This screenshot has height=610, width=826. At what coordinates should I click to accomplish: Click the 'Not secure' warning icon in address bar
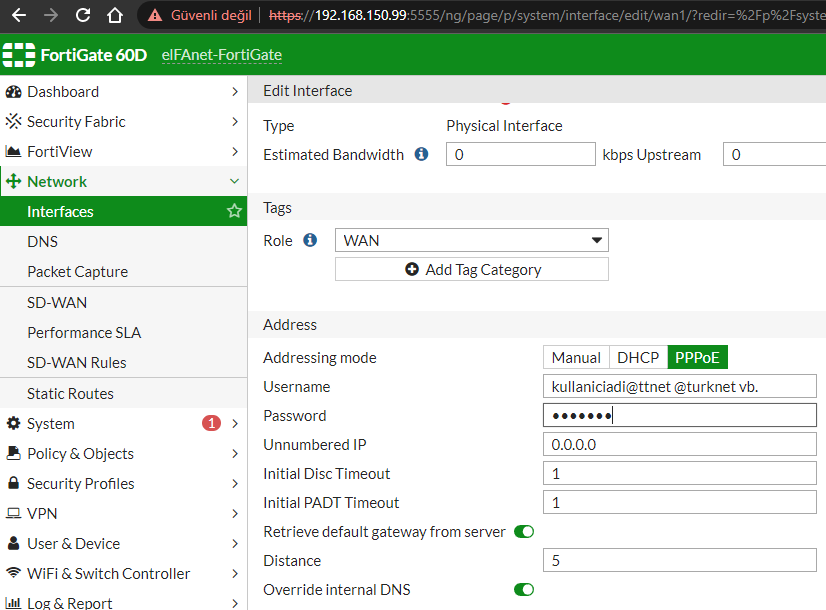(x=154, y=16)
